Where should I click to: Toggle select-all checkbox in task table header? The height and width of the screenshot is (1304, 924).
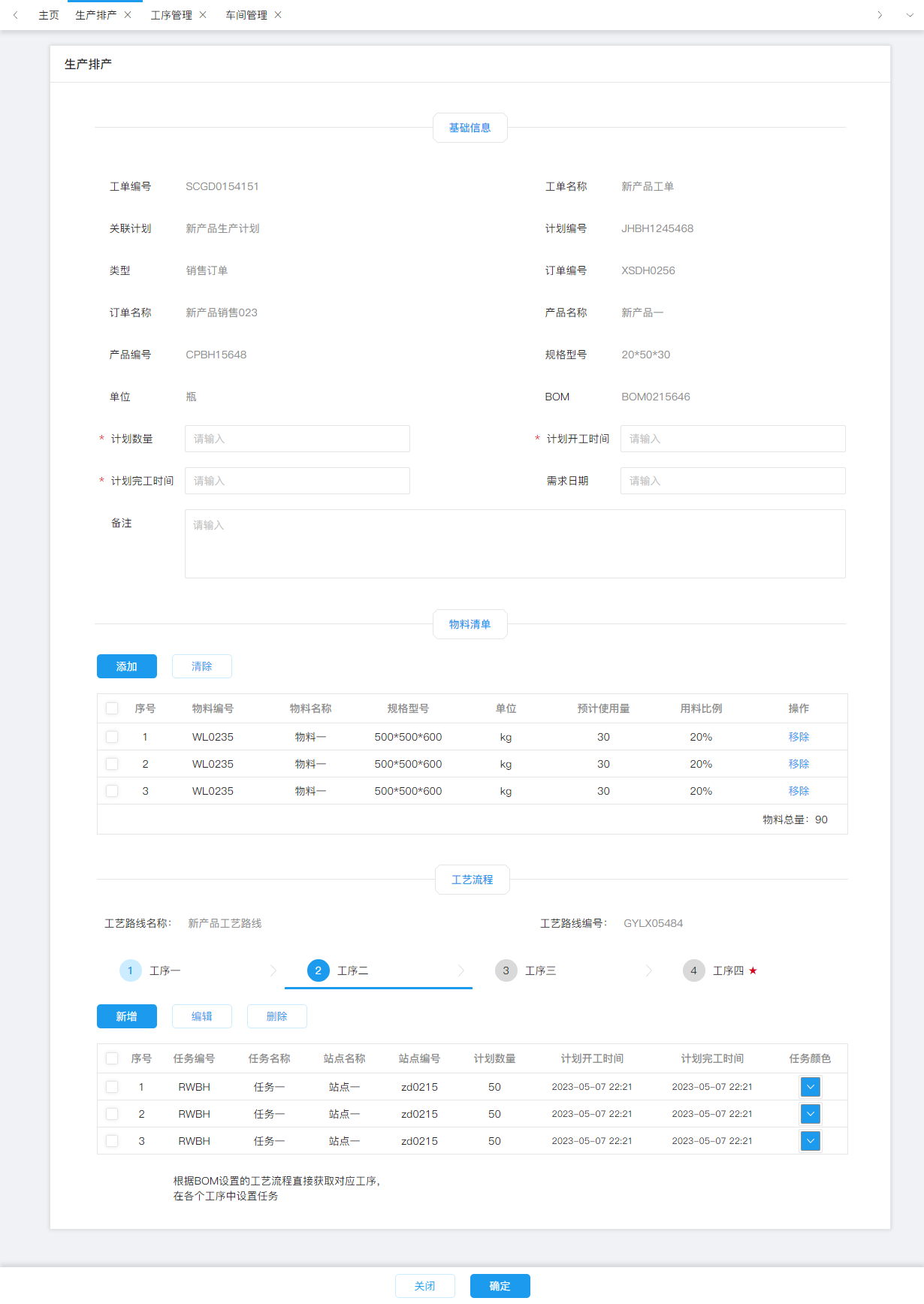pyautogui.click(x=112, y=1058)
